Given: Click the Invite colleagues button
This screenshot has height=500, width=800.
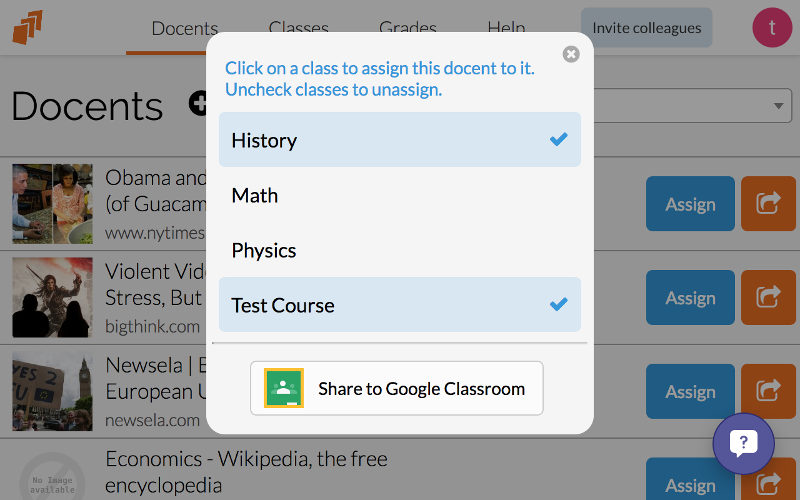Looking at the screenshot, I should click(x=646, y=28).
